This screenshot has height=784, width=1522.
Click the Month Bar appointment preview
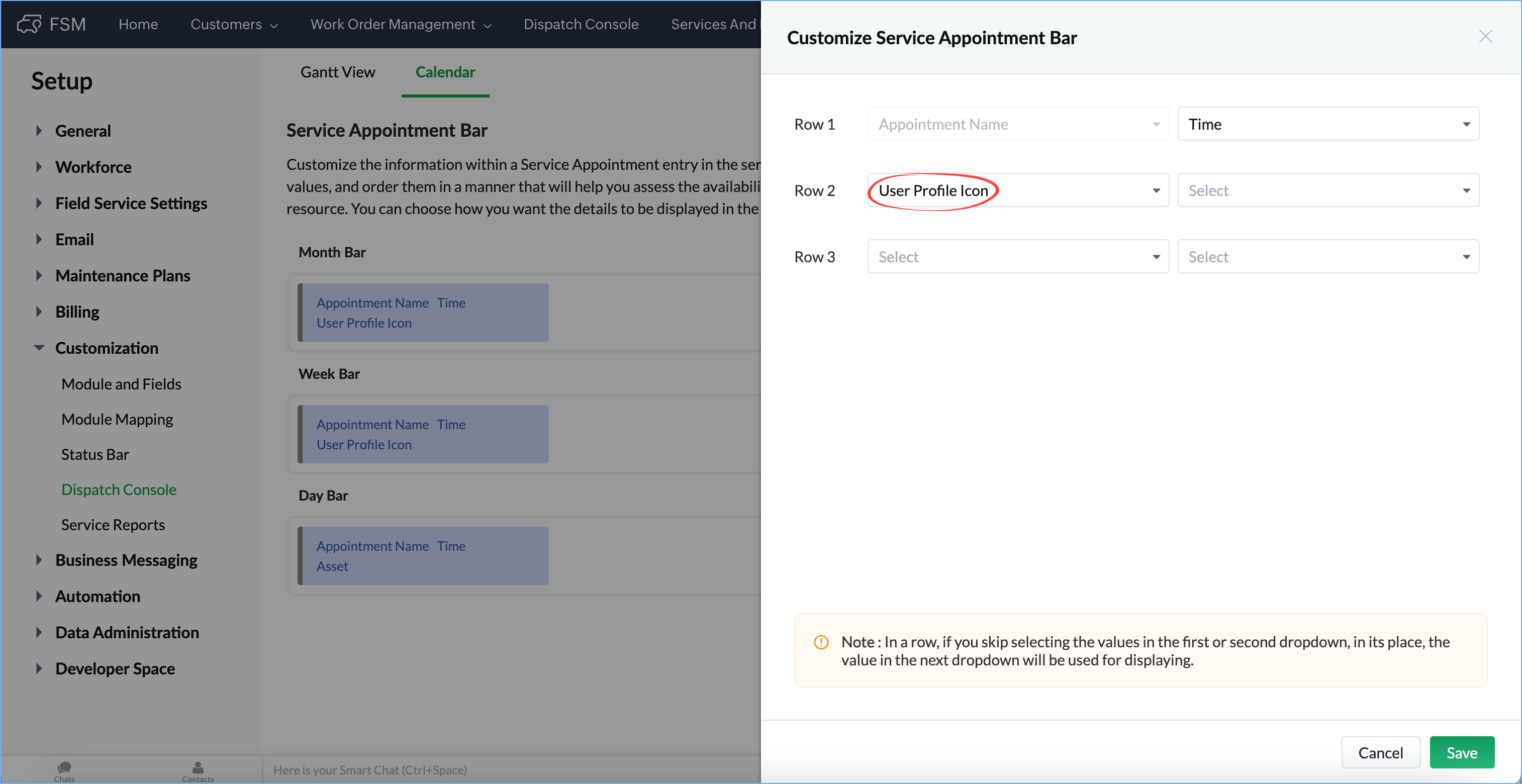tap(423, 313)
